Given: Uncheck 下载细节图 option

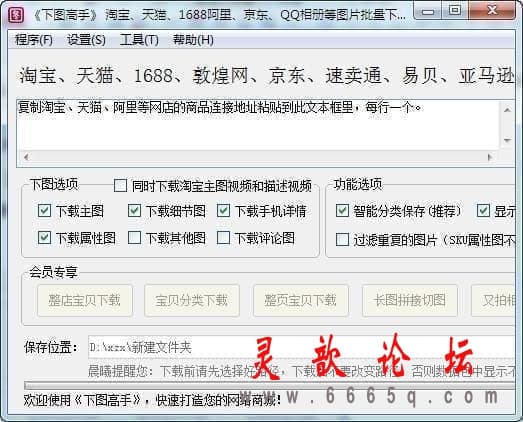Looking at the screenshot, I should point(134,211).
